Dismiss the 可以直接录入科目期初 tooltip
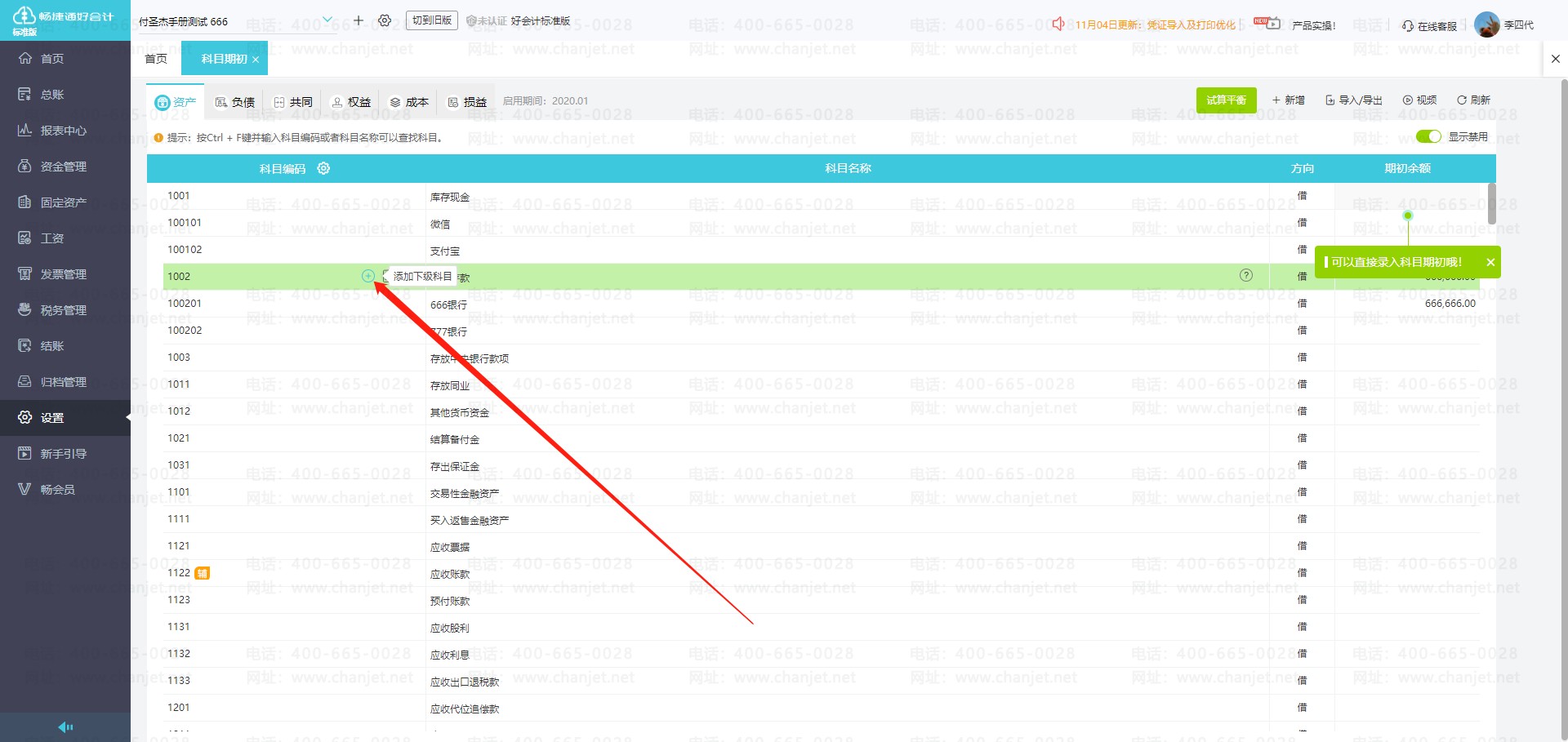The image size is (1568, 742). [x=1490, y=262]
